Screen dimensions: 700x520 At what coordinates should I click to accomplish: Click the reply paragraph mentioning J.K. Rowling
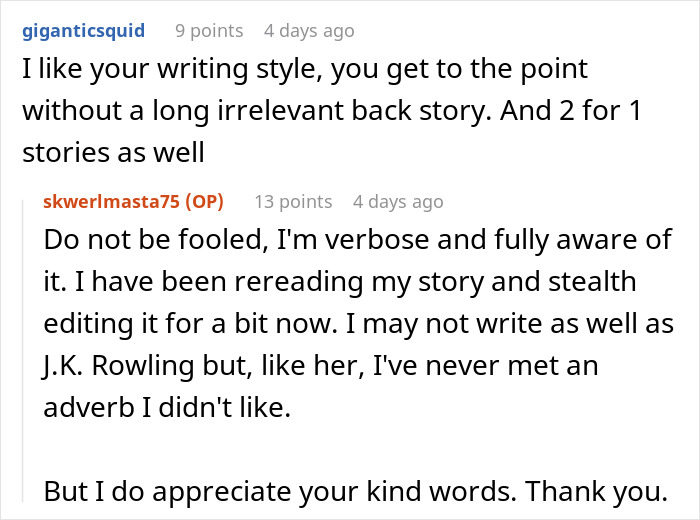358,323
